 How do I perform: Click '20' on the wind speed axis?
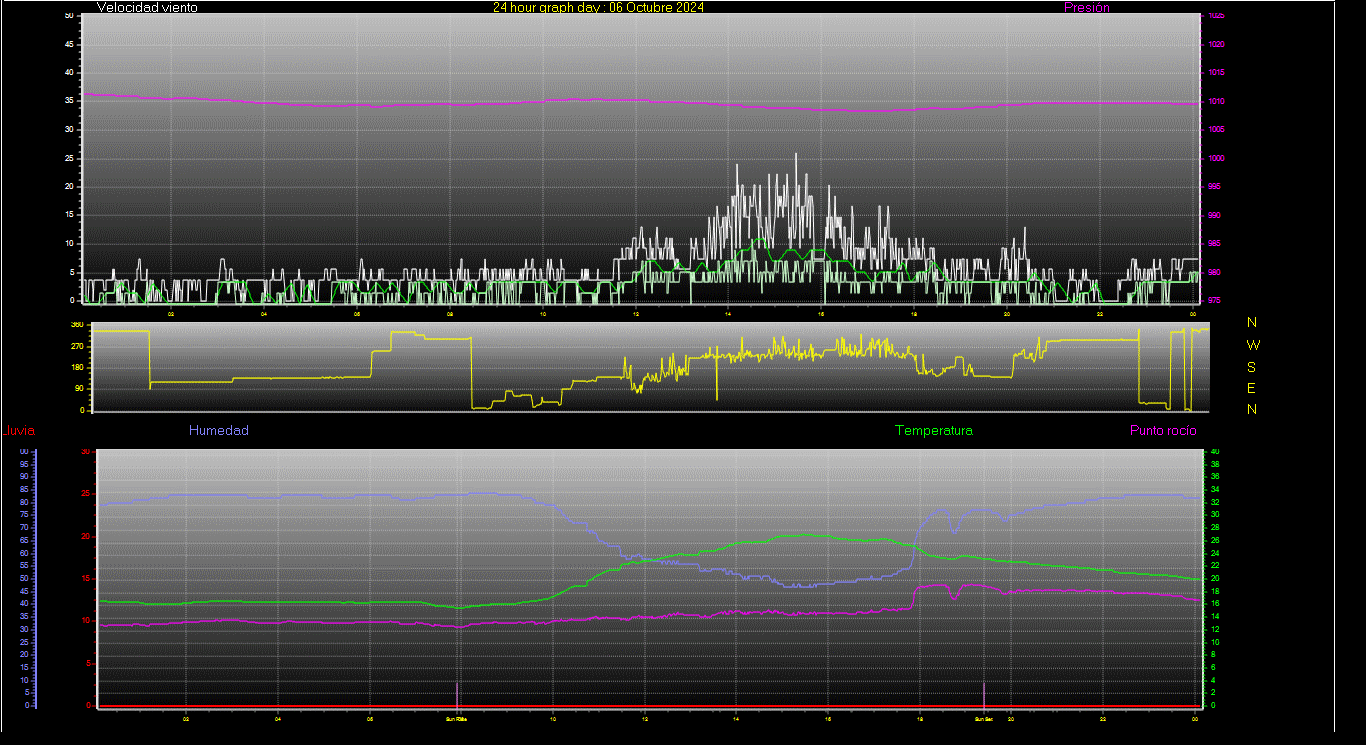69,187
